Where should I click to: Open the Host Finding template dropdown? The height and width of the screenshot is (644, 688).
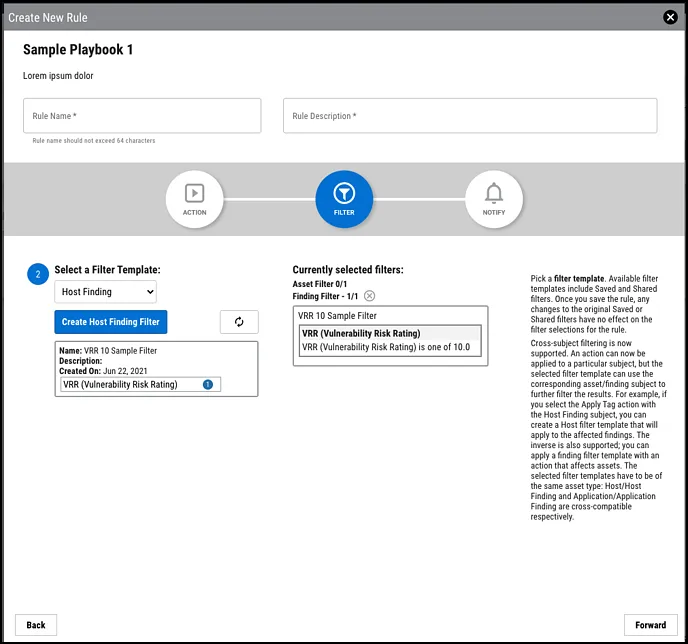pyautogui.click(x=105, y=292)
